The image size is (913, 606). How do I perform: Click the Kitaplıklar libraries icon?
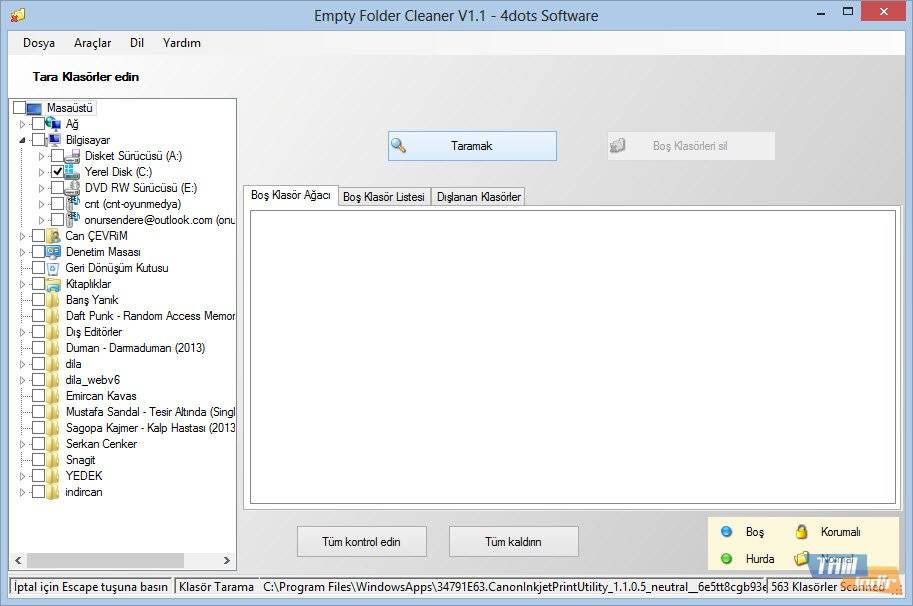point(54,284)
